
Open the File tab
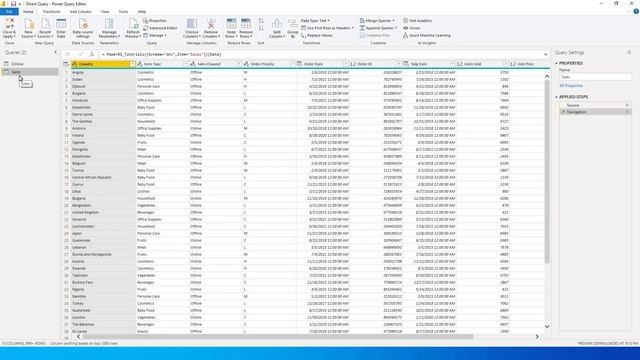coord(9,11)
